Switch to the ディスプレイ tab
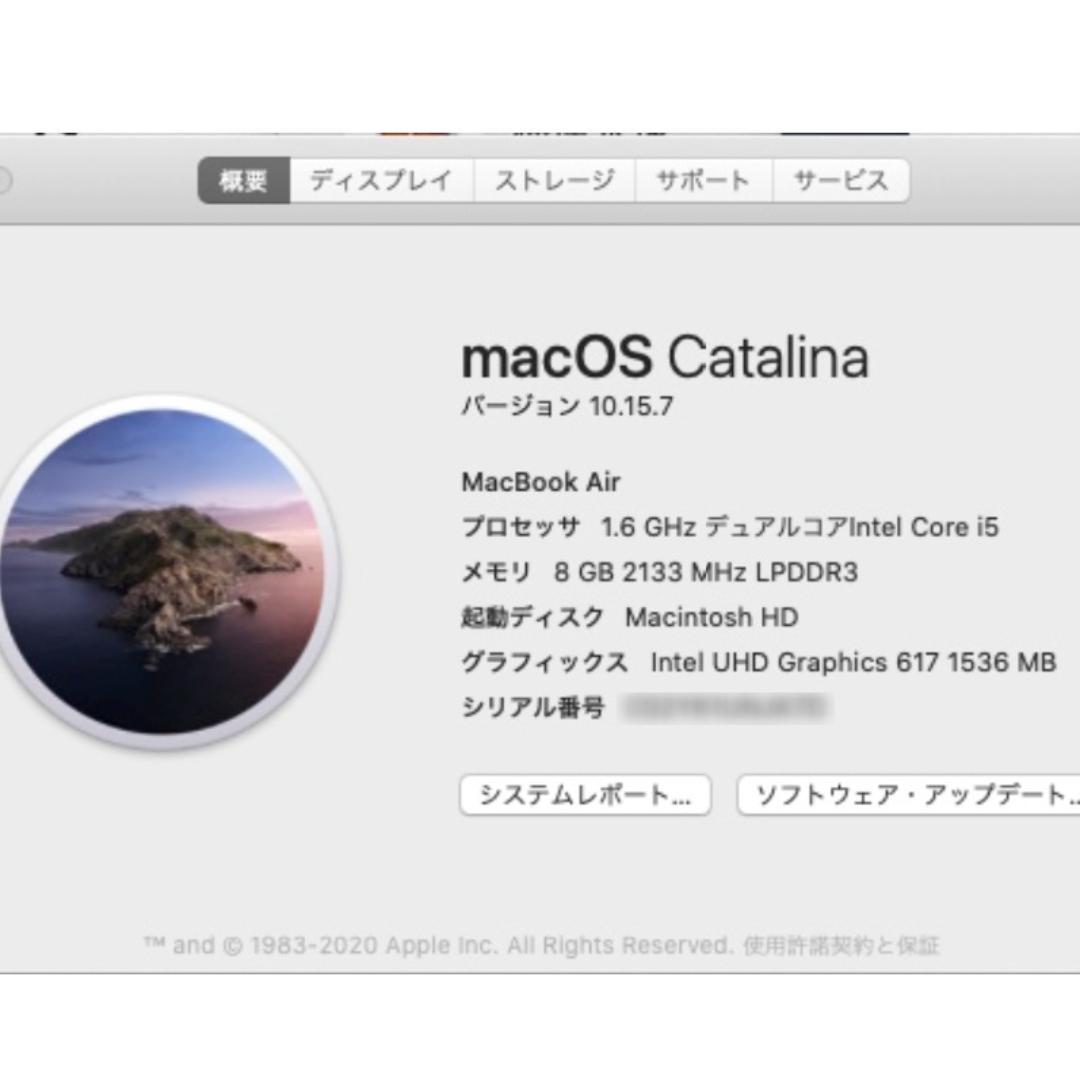This screenshot has height=1080, width=1080. [x=382, y=180]
